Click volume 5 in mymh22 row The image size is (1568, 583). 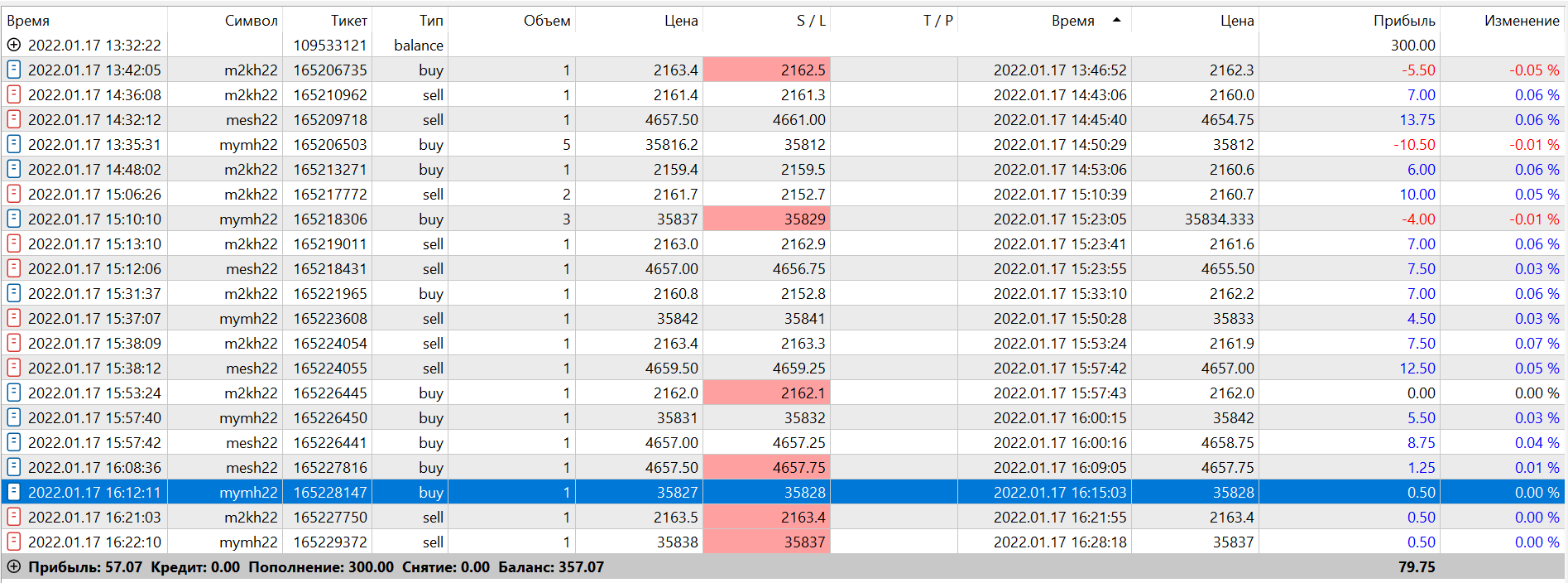click(x=567, y=145)
